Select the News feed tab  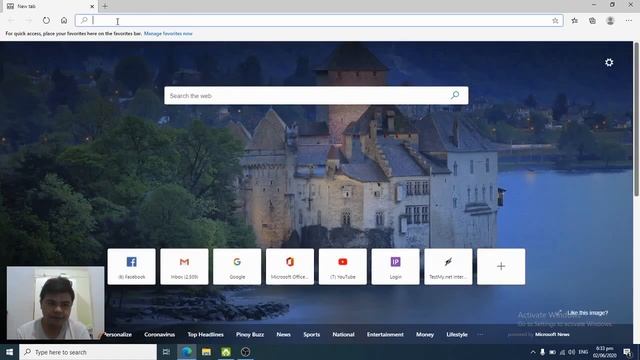283,334
